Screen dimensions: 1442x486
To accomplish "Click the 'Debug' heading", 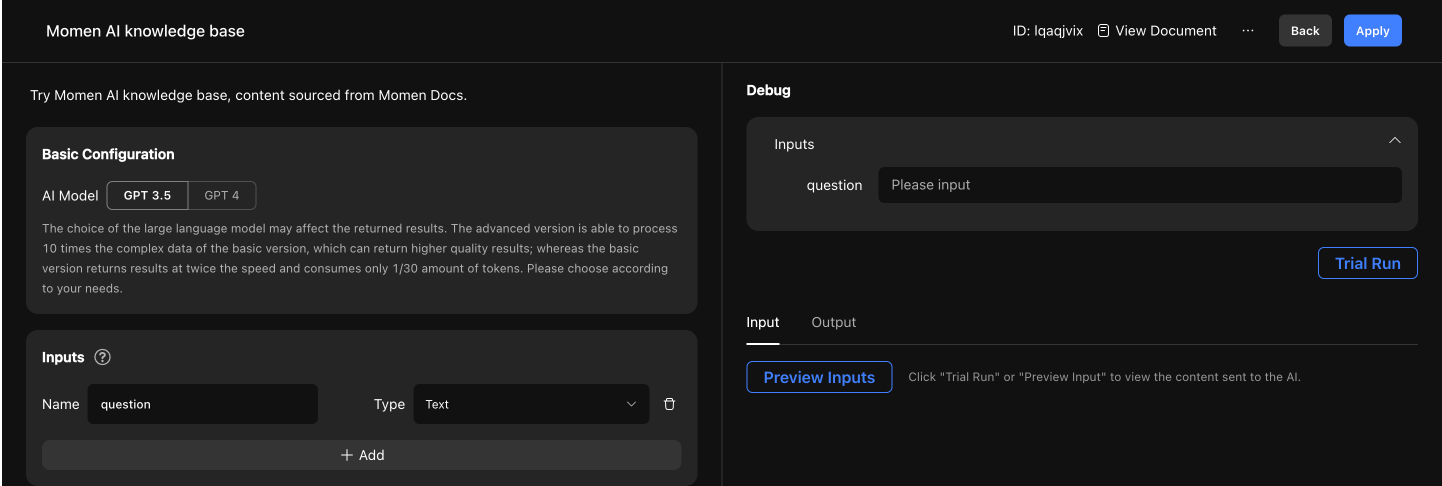I will (x=768, y=90).
